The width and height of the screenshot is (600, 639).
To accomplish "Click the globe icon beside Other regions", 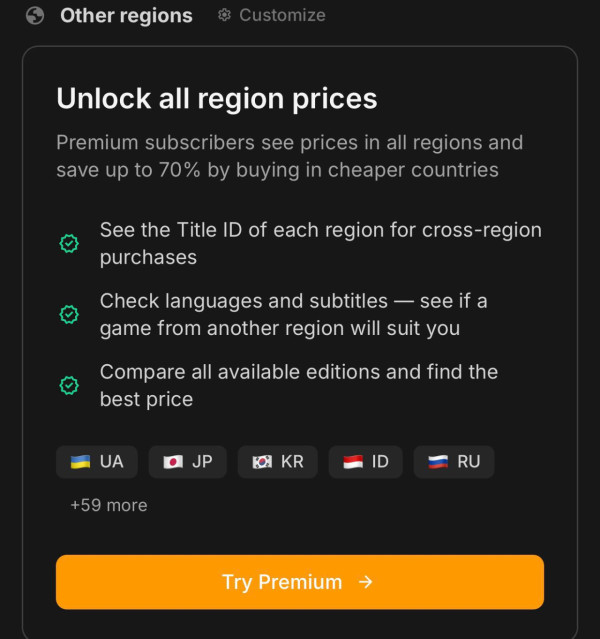I will coord(35,16).
